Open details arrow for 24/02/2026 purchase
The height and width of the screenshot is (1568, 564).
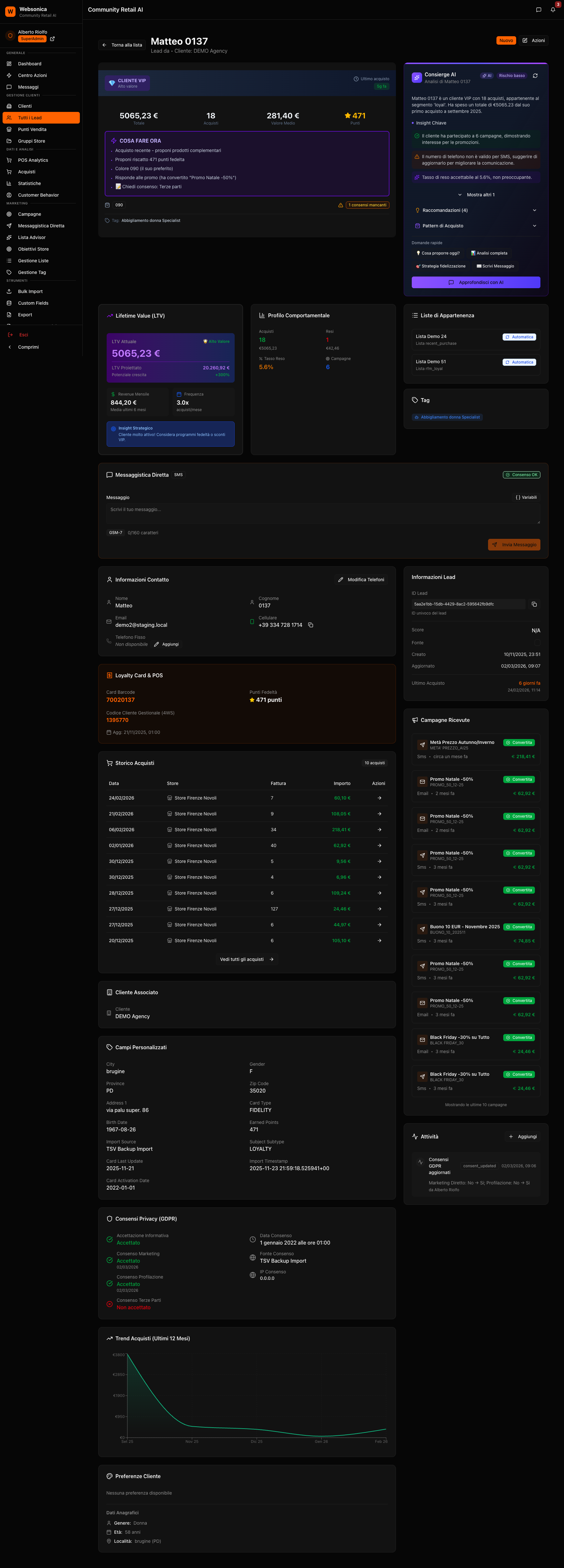coord(379,798)
